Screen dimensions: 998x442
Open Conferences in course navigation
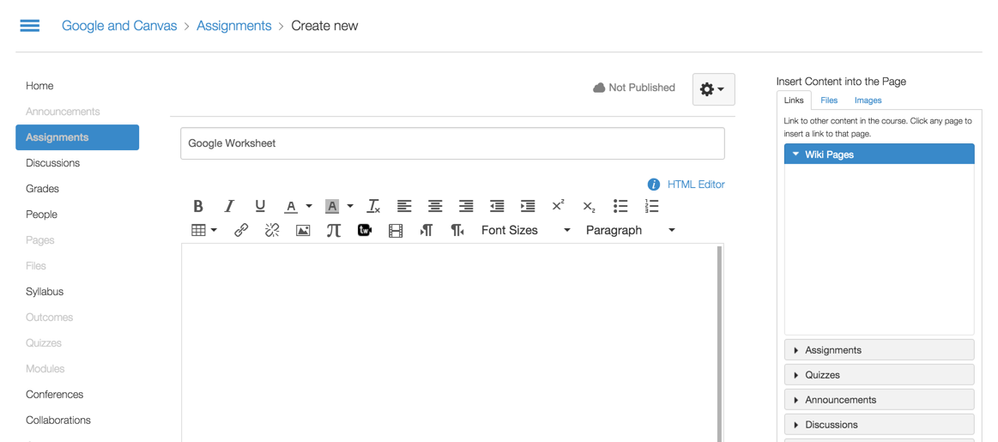coord(54,394)
